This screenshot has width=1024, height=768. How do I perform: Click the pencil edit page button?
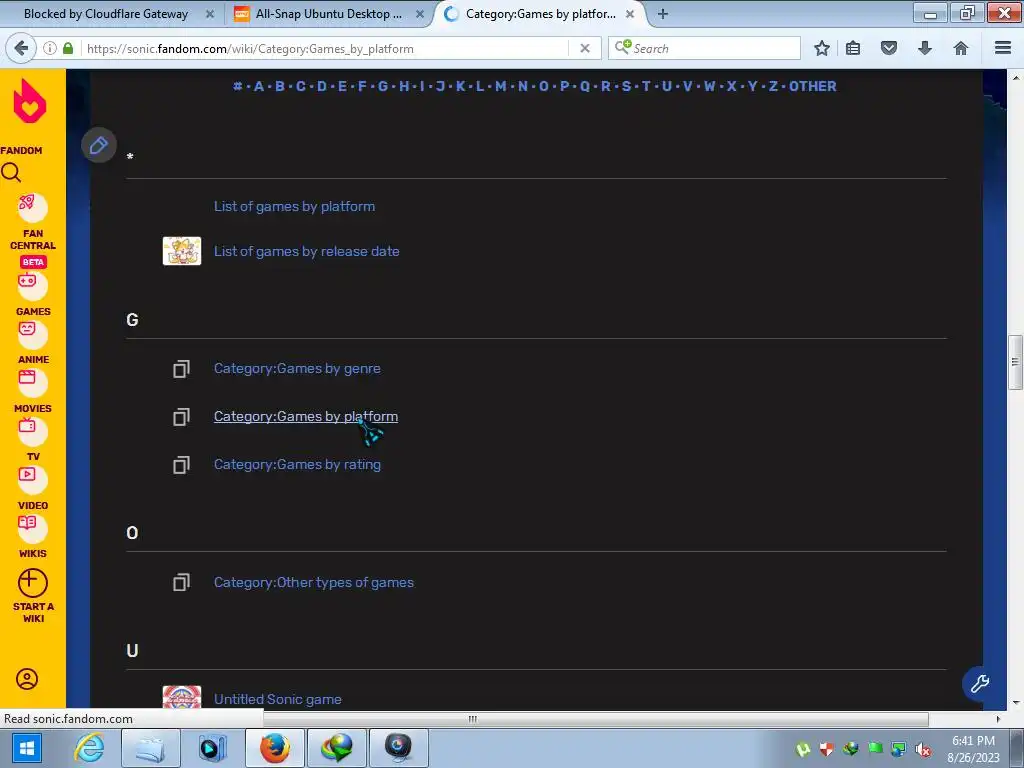coord(99,145)
